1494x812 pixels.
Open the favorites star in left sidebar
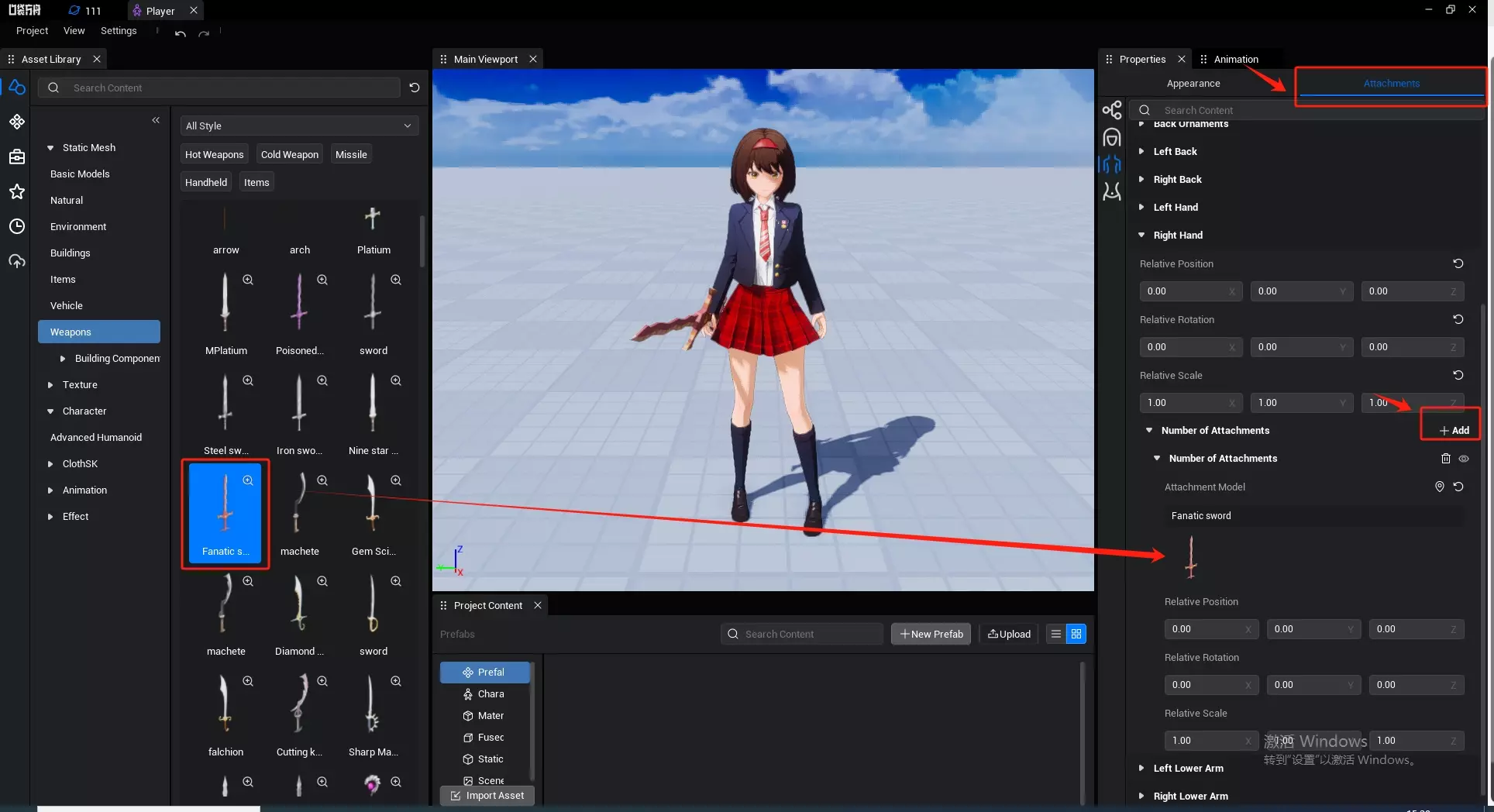click(17, 191)
